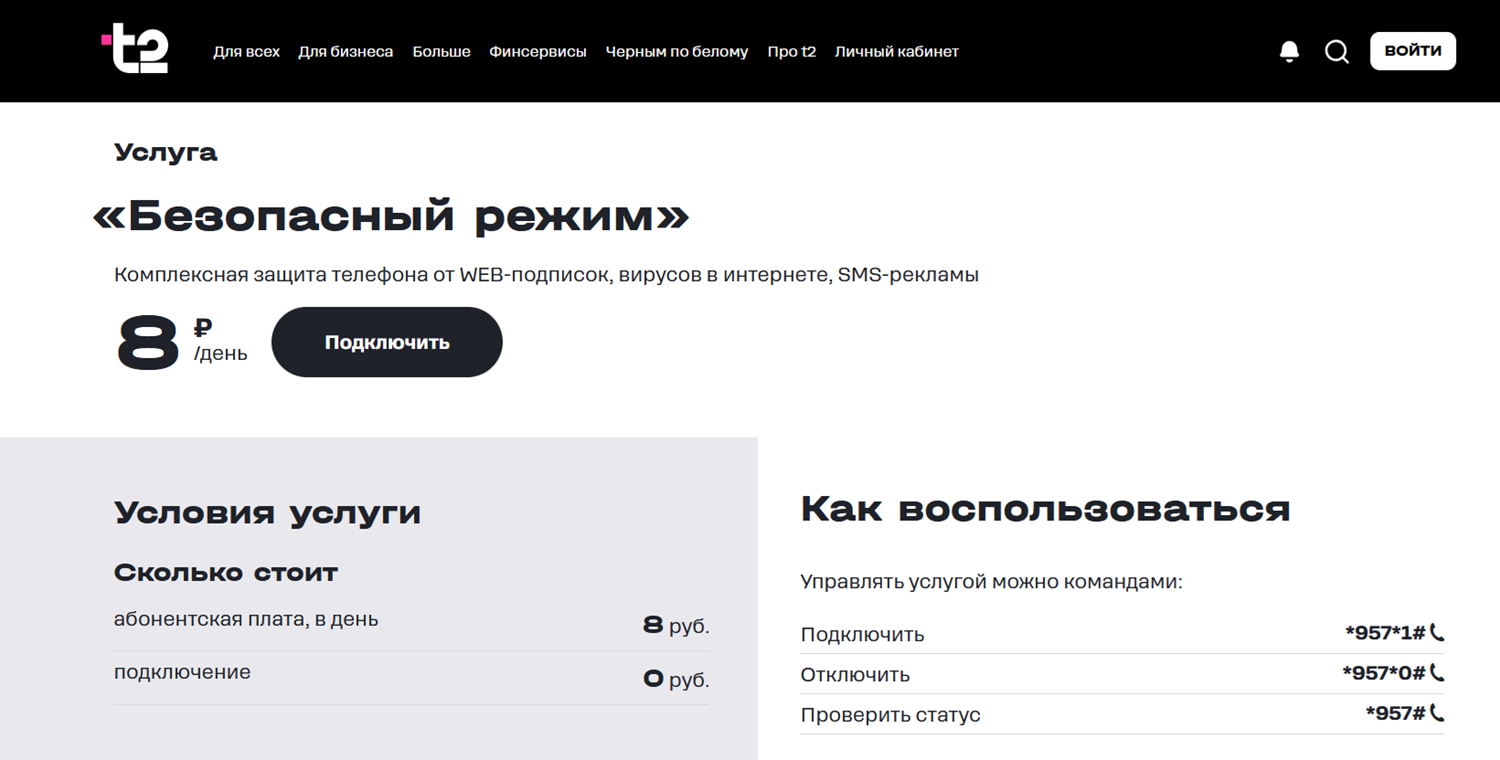Open the 'Для бизнеса' menu item
The image size is (1500, 760).
tap(346, 51)
